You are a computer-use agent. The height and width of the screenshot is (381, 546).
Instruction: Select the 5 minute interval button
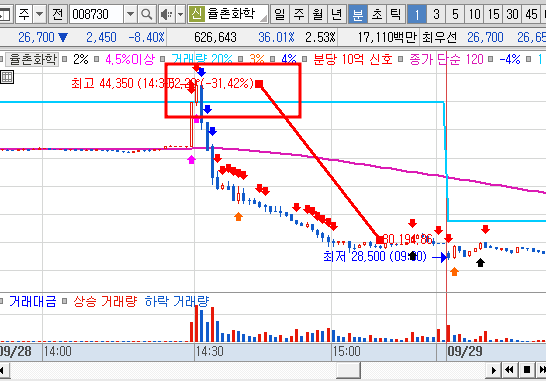(x=455, y=14)
